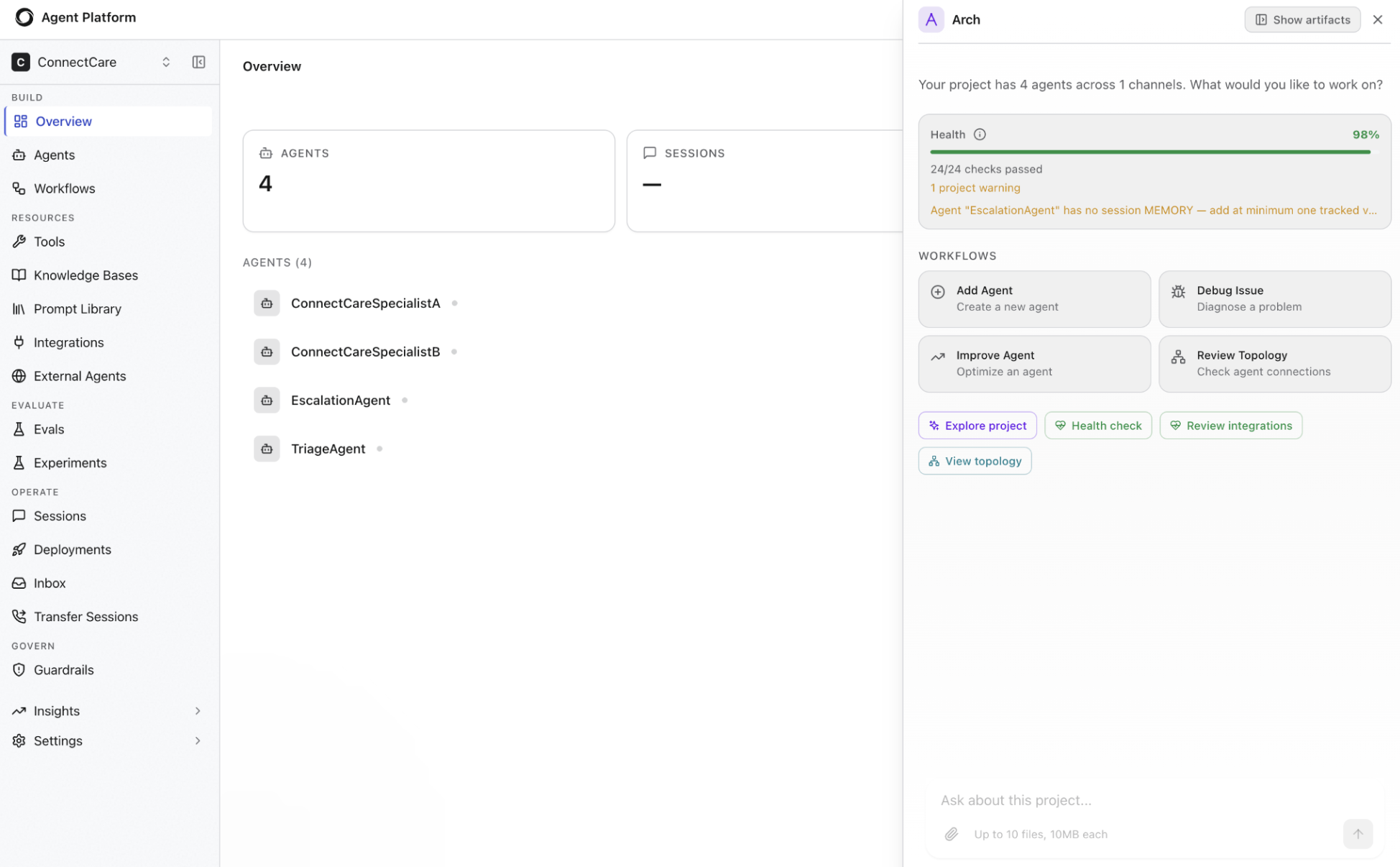Click the Experiments flask icon
Screen dimensions: 1400x867
[19, 463]
